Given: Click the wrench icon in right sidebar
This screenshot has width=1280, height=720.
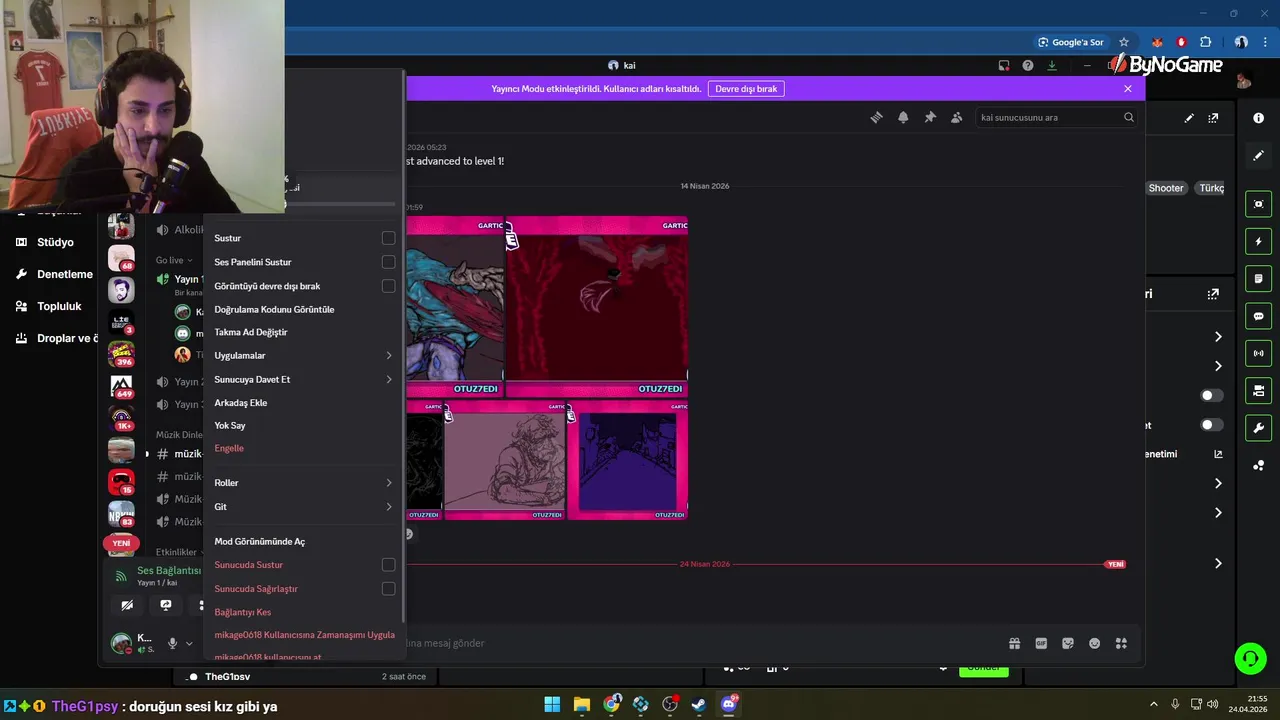Looking at the screenshot, I should click(1258, 428).
